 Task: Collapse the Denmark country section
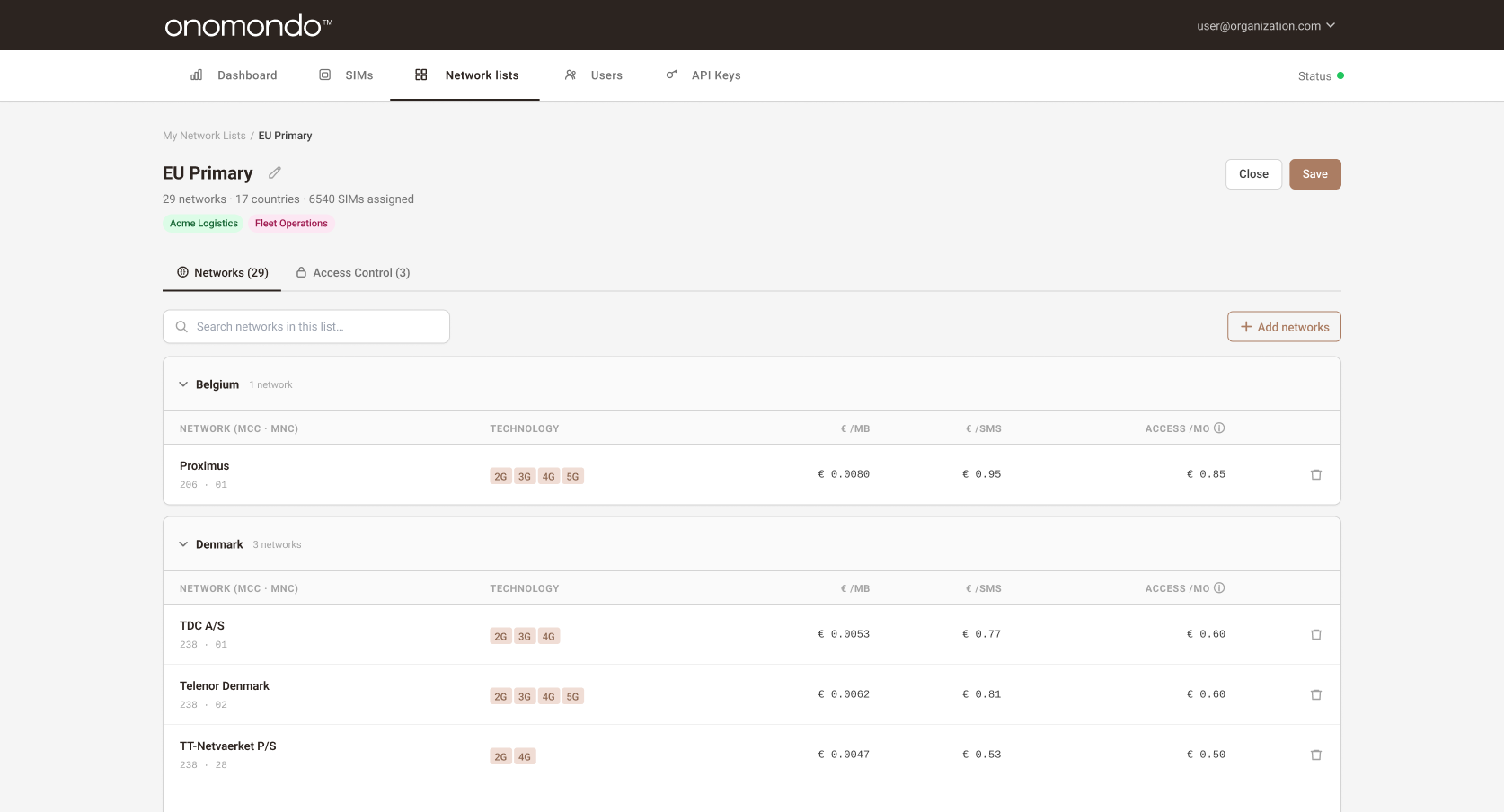[x=182, y=543]
